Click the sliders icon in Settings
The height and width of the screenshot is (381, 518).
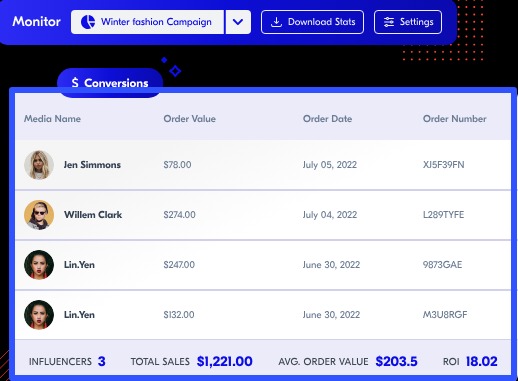click(x=389, y=22)
